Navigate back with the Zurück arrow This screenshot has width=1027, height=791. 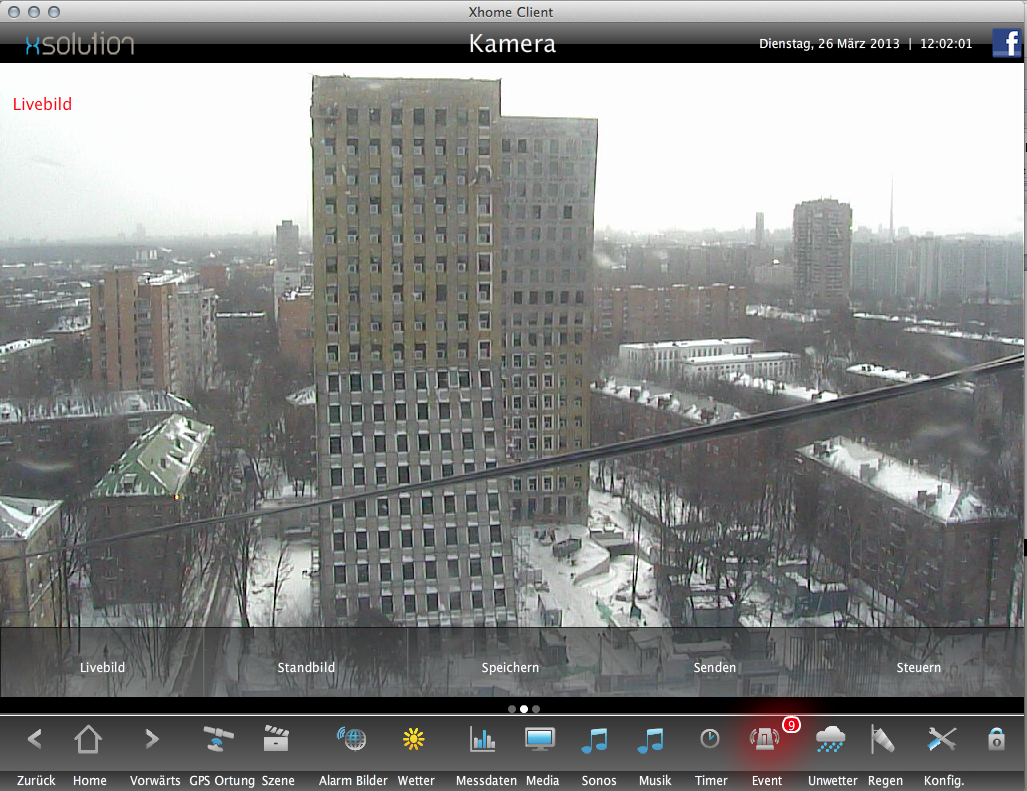point(35,740)
